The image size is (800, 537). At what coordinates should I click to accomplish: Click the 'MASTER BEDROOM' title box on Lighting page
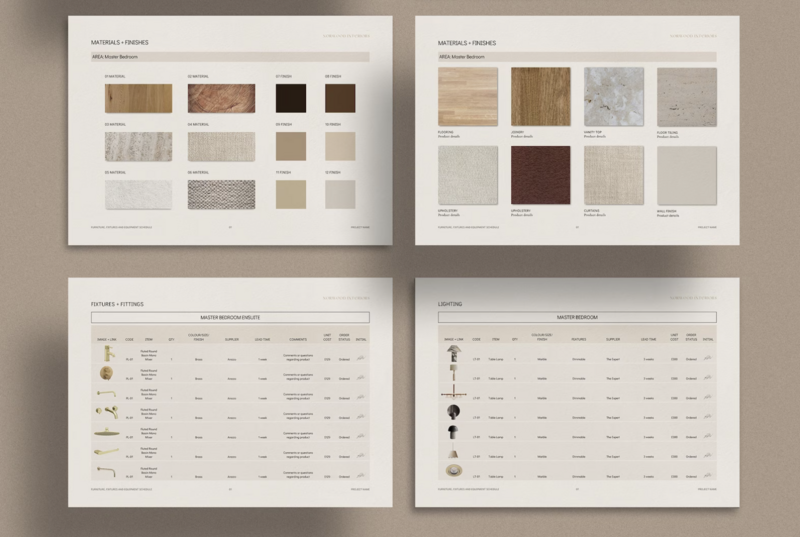(577, 317)
